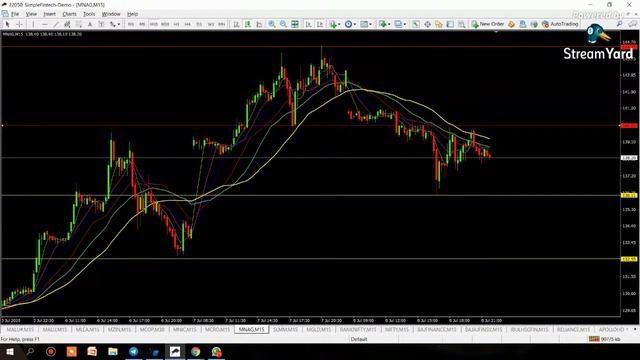
Task: Switch to M30 timeframe
Action: 165,24
